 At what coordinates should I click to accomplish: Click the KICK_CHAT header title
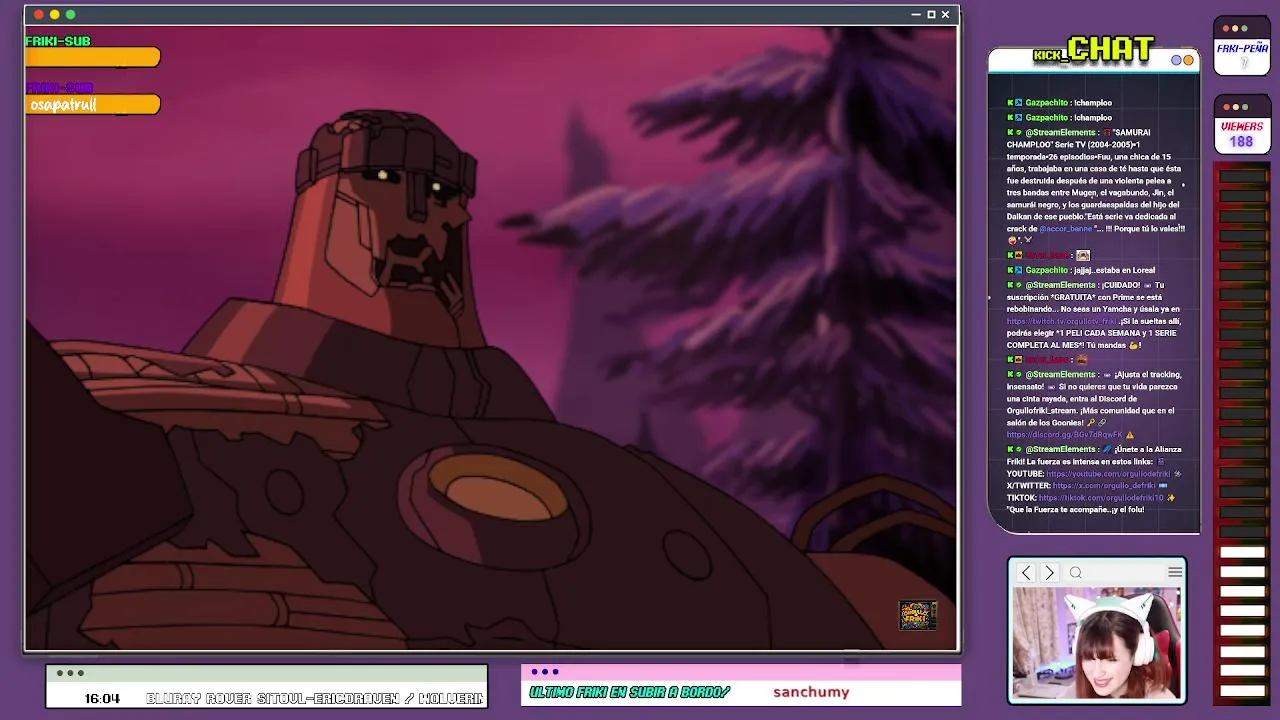[1093, 49]
